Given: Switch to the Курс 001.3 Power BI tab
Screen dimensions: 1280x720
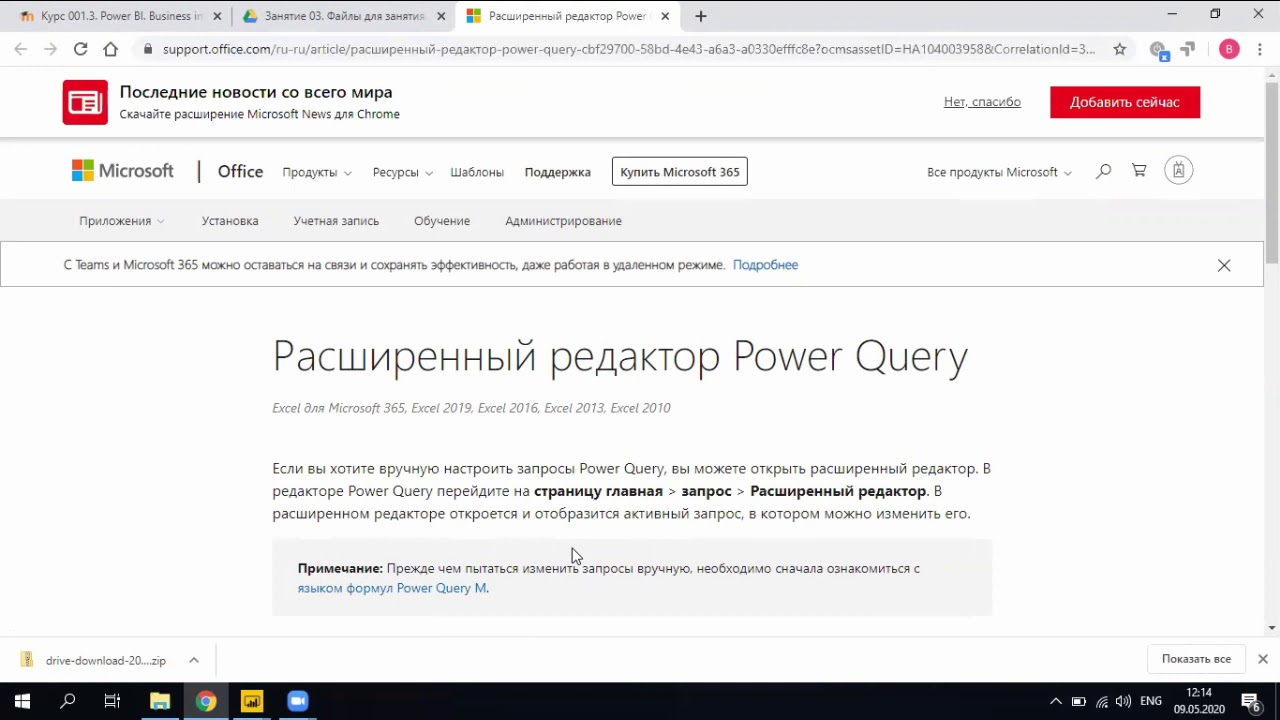Looking at the screenshot, I should coord(119,16).
